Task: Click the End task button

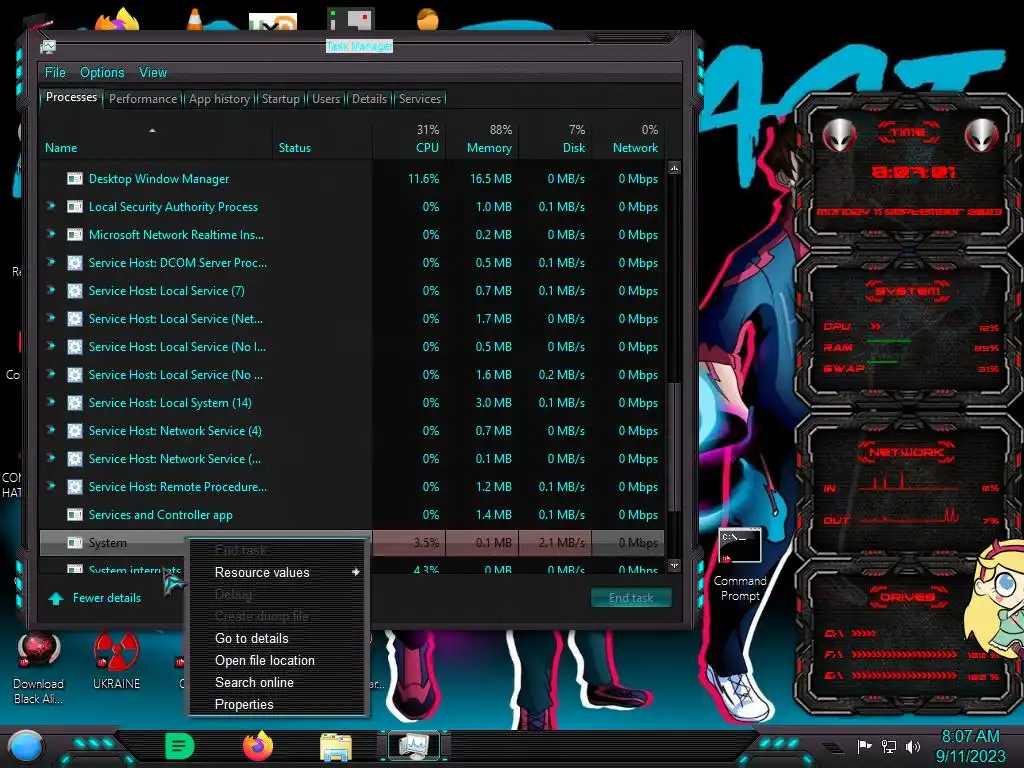Action: [x=631, y=598]
